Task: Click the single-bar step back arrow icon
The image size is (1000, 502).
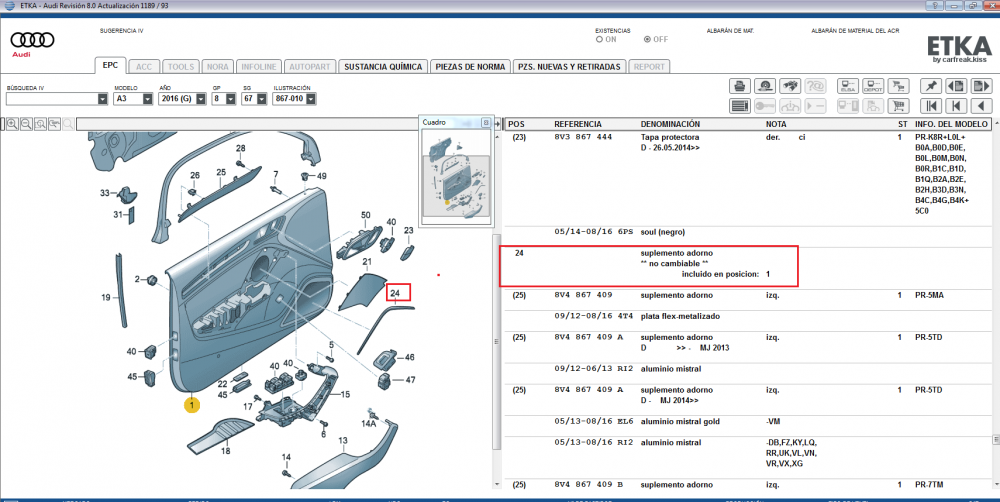Action: [956, 106]
